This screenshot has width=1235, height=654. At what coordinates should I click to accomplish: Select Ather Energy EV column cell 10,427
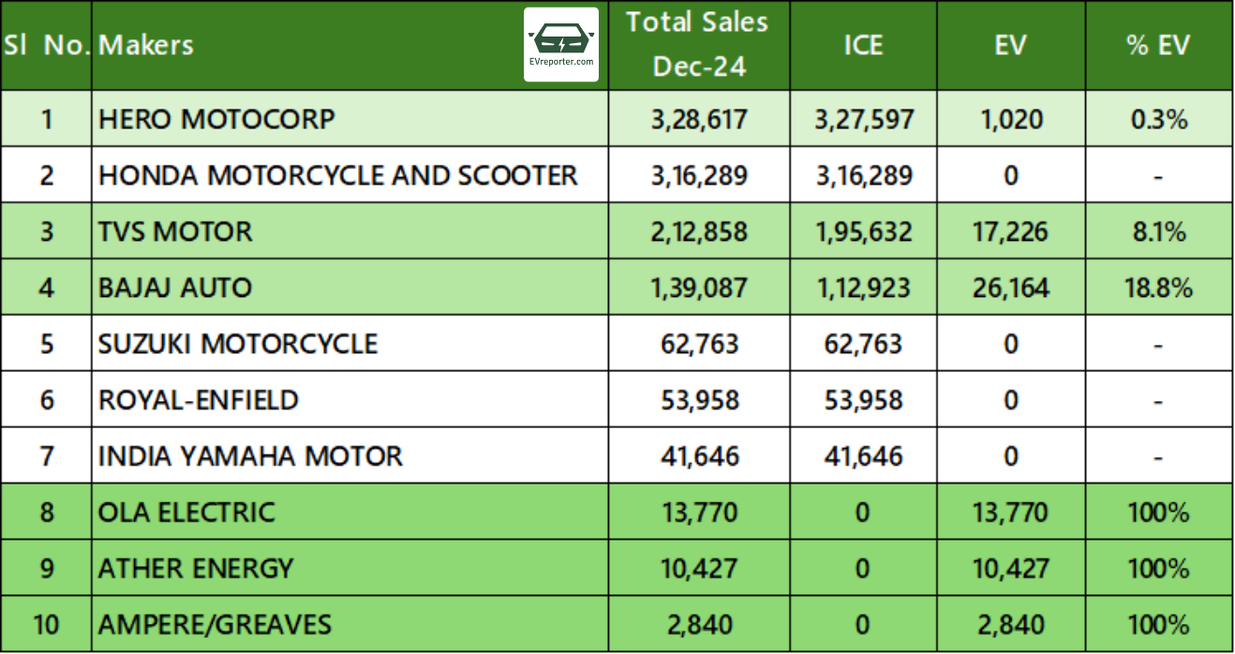(x=1011, y=568)
